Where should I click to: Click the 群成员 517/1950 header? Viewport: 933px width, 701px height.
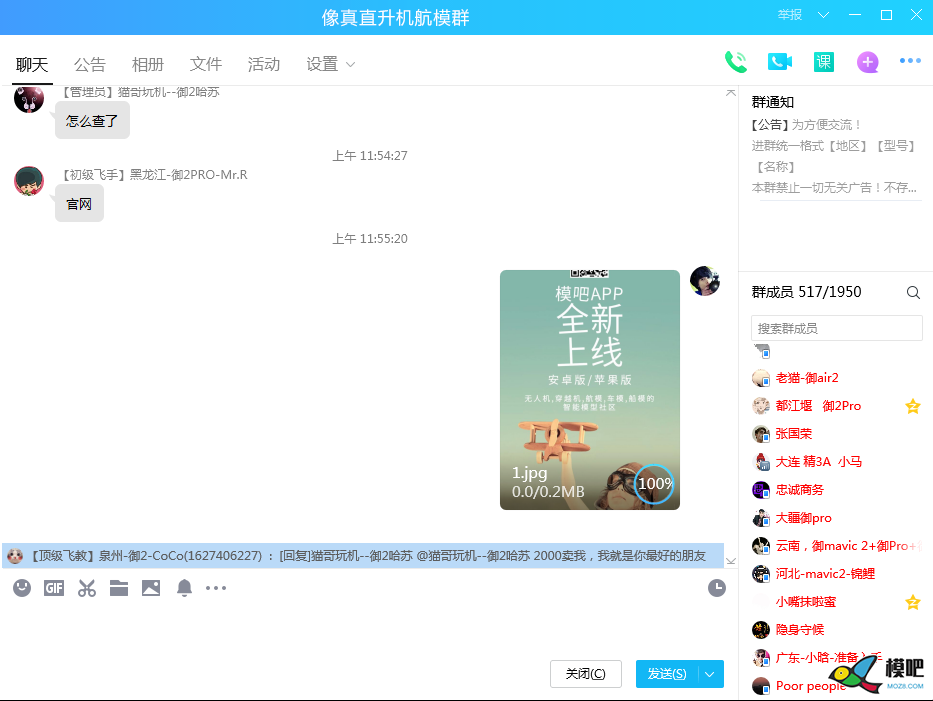tap(806, 292)
